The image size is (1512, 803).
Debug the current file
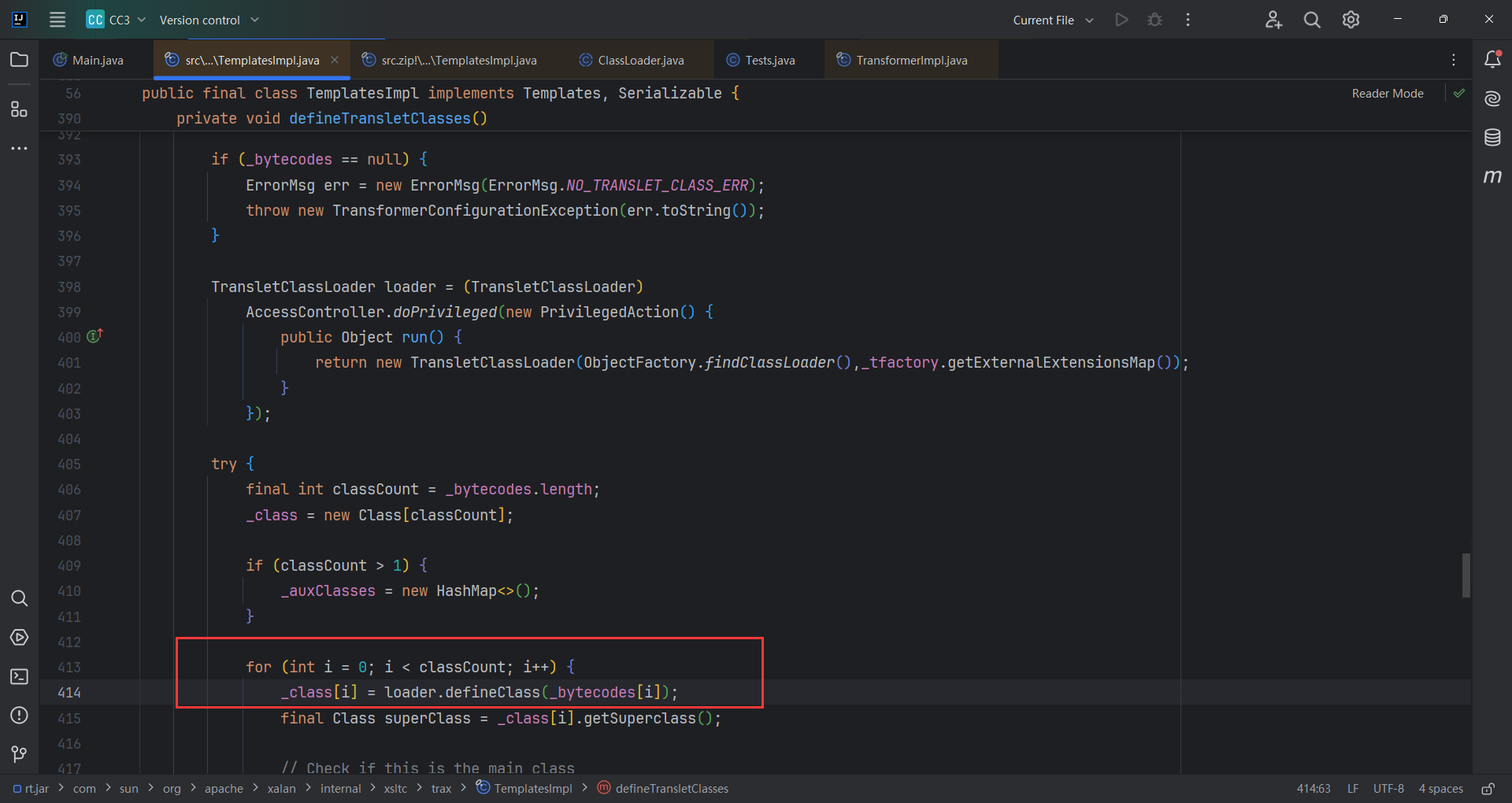click(x=1154, y=20)
